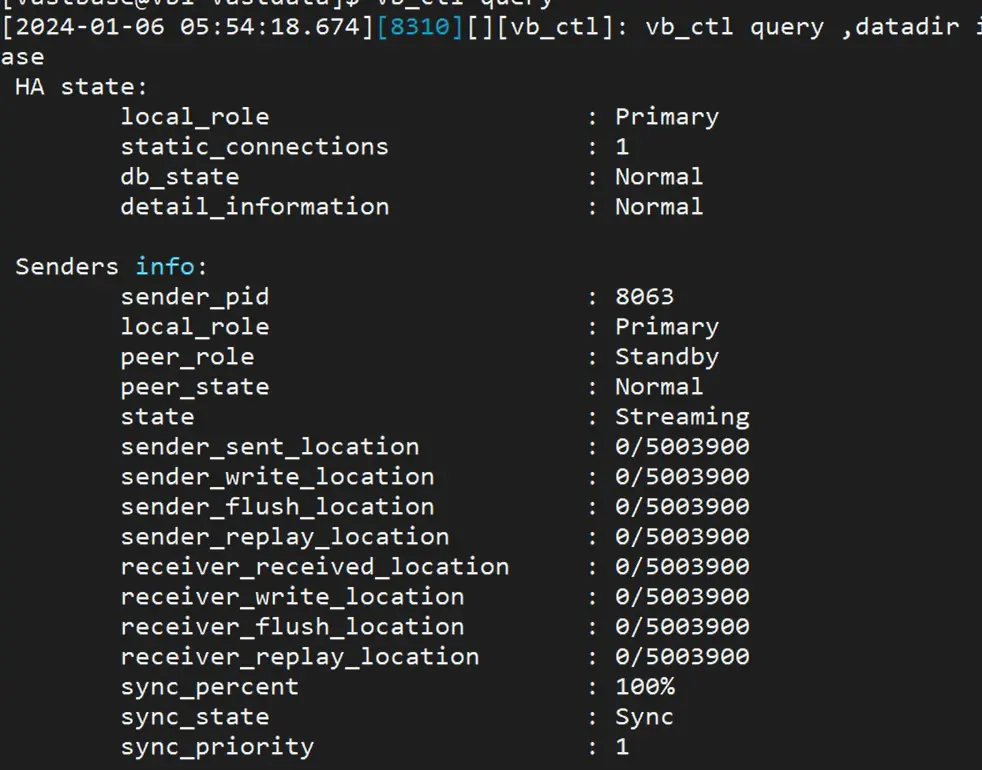Click the detail_information label
This screenshot has width=982, height=770.
pyautogui.click(x=254, y=207)
